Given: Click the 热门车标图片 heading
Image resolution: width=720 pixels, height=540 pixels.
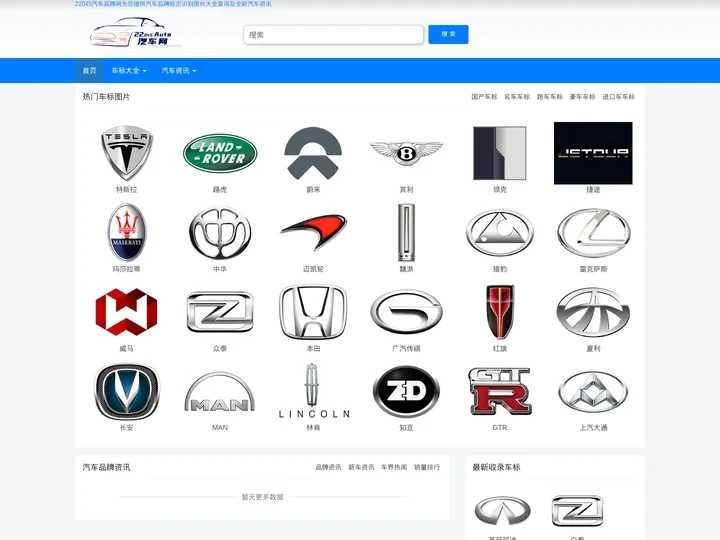Looking at the screenshot, I should pos(106,96).
